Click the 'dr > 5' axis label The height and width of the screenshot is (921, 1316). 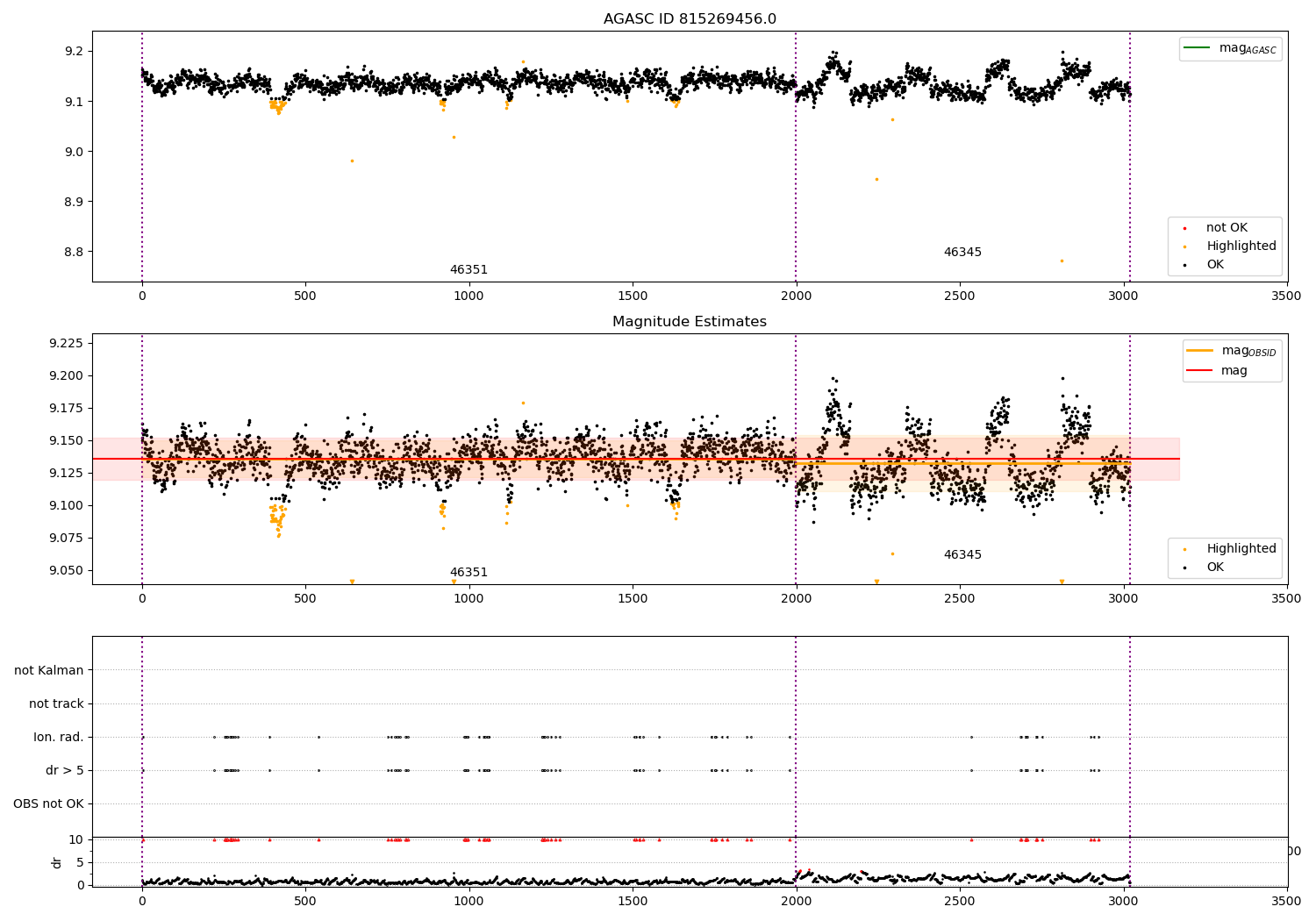65,770
